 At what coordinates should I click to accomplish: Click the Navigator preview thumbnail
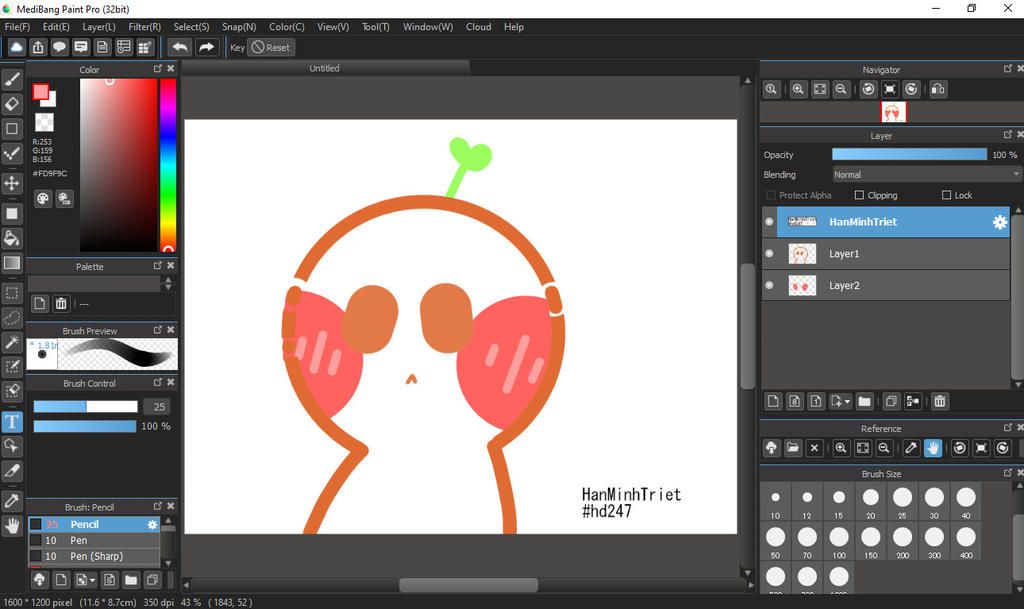(893, 112)
